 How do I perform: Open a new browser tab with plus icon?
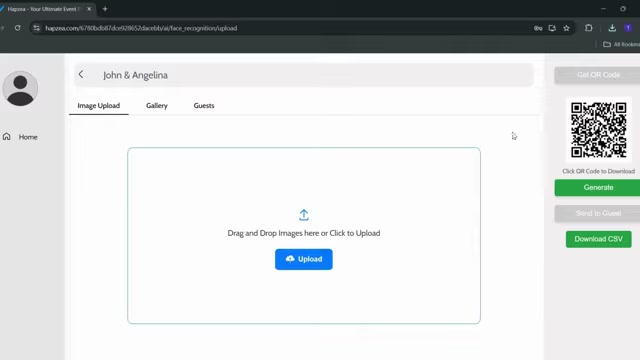click(105, 9)
